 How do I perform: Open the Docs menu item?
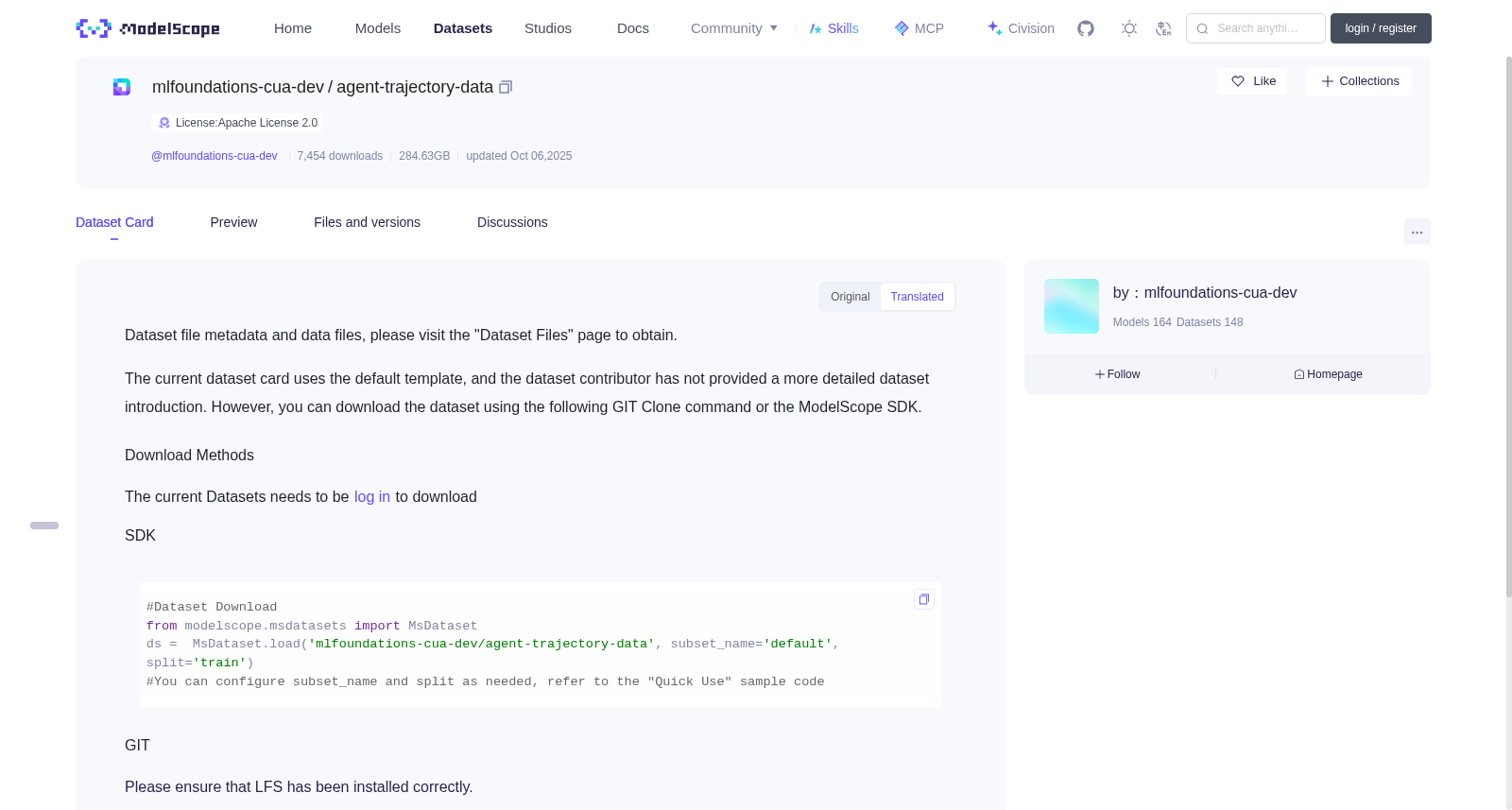[x=633, y=28]
